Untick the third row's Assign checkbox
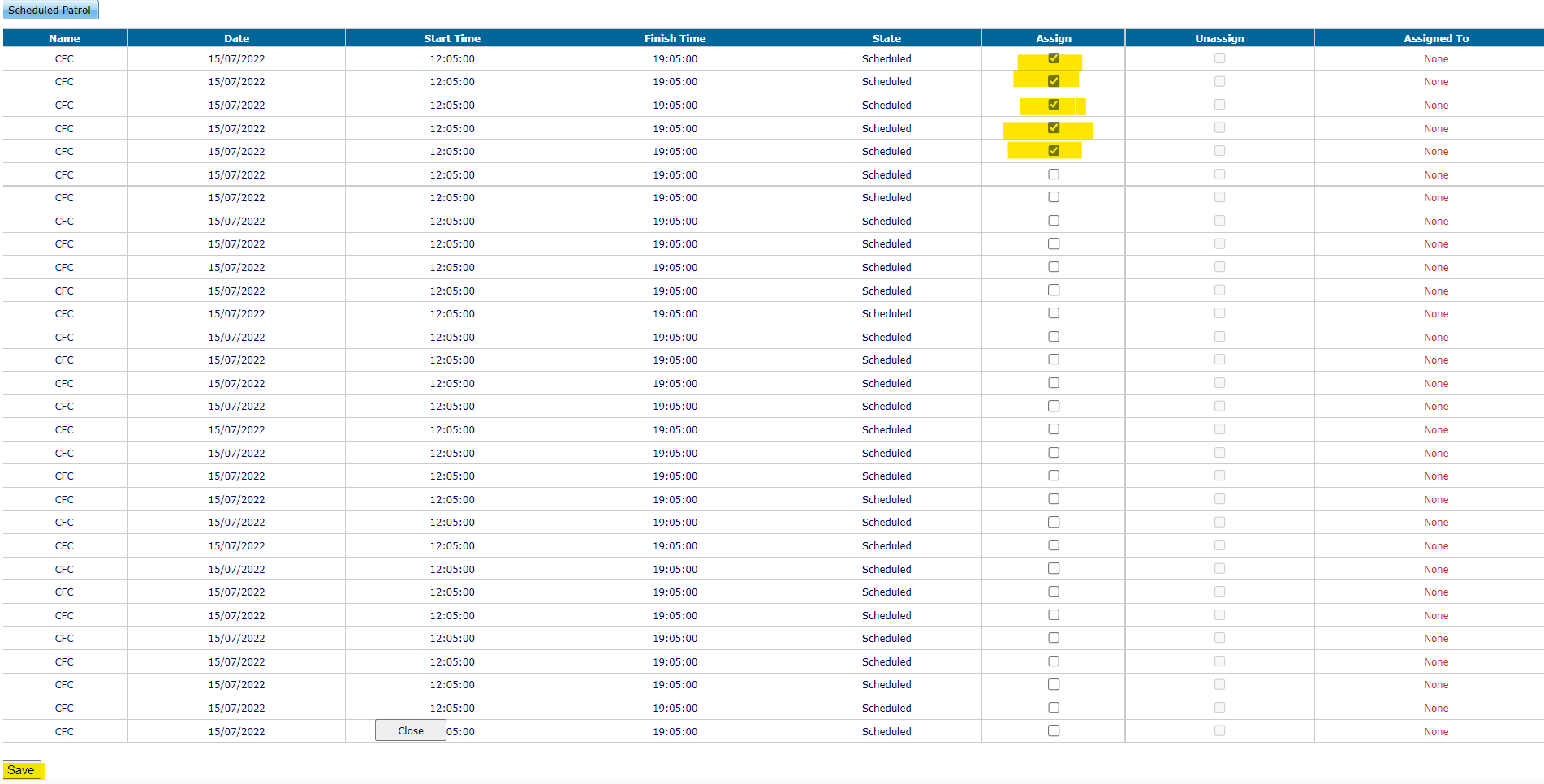 pos(1054,105)
